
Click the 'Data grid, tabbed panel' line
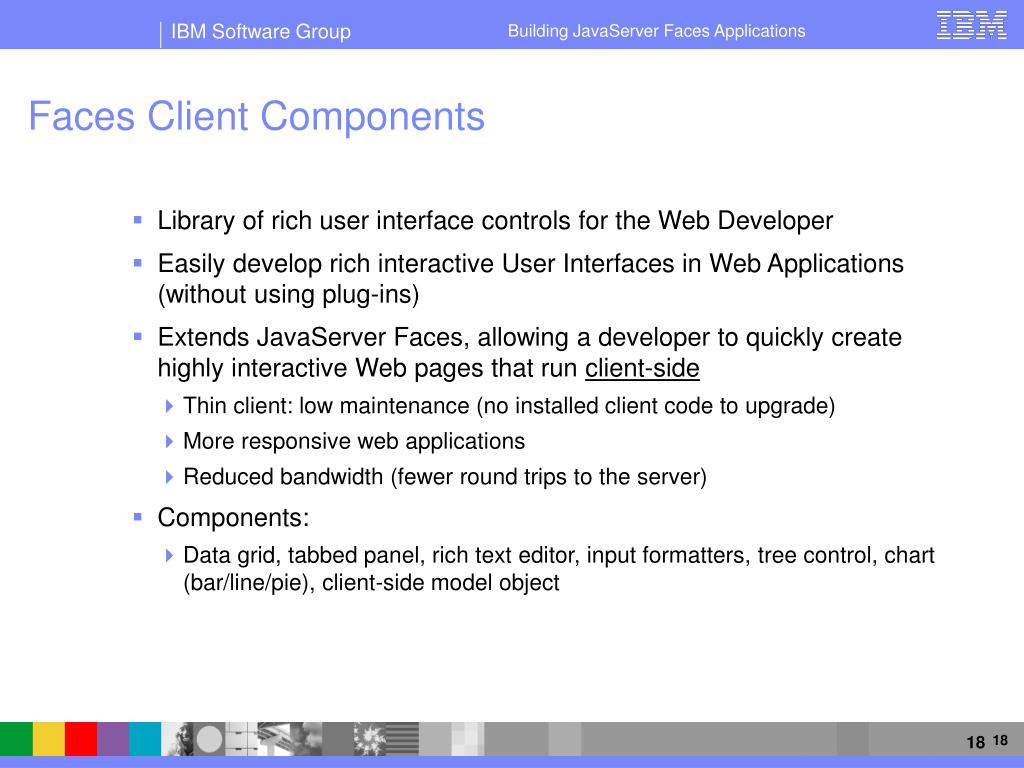pos(559,555)
